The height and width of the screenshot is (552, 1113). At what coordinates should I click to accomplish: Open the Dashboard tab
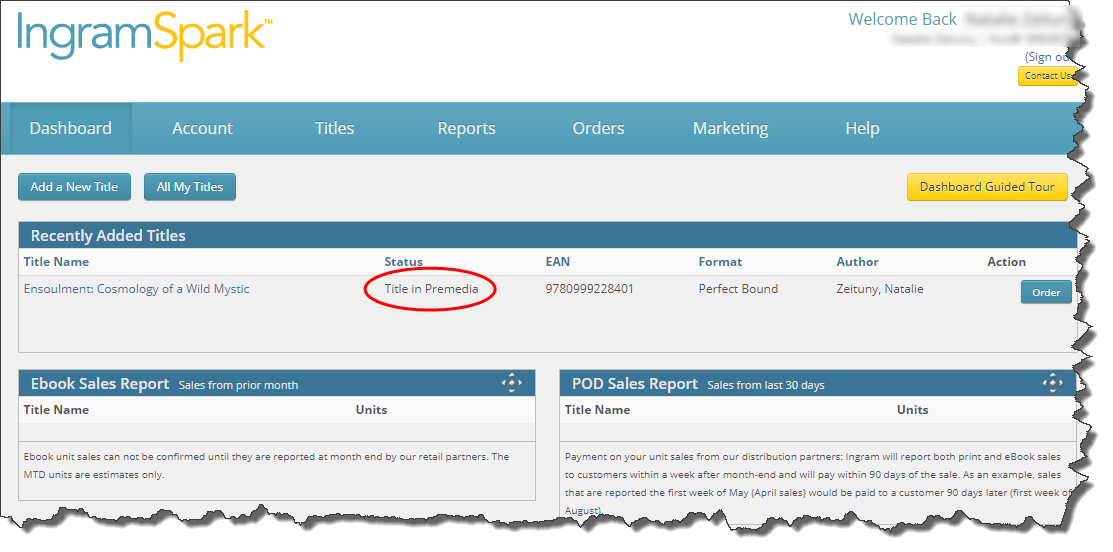tap(70, 128)
